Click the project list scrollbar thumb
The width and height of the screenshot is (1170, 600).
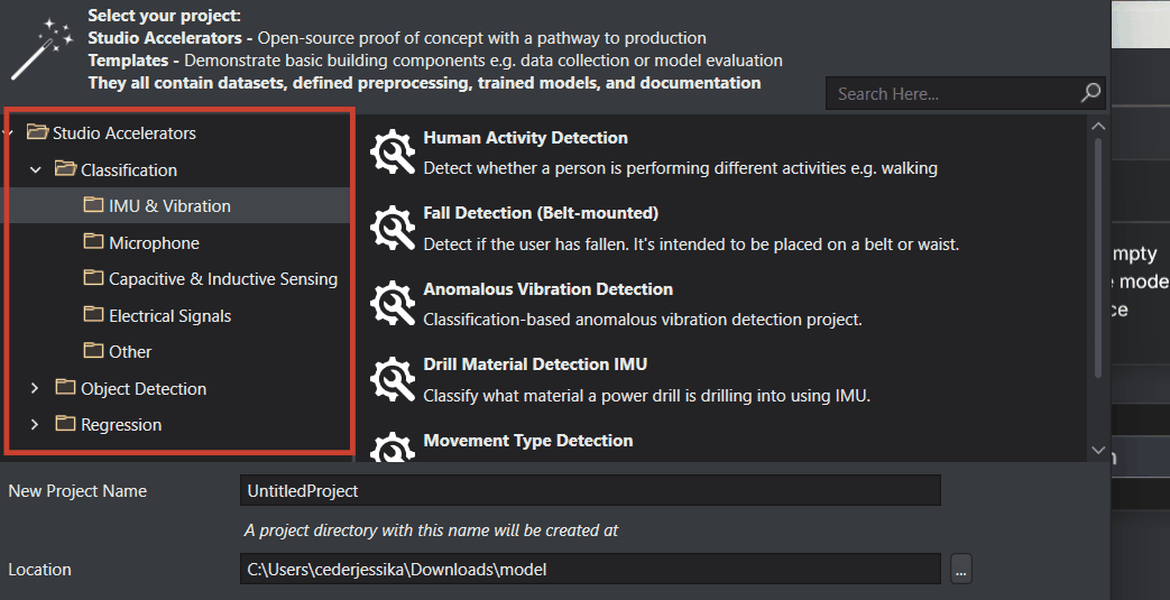pyautogui.click(x=1098, y=257)
